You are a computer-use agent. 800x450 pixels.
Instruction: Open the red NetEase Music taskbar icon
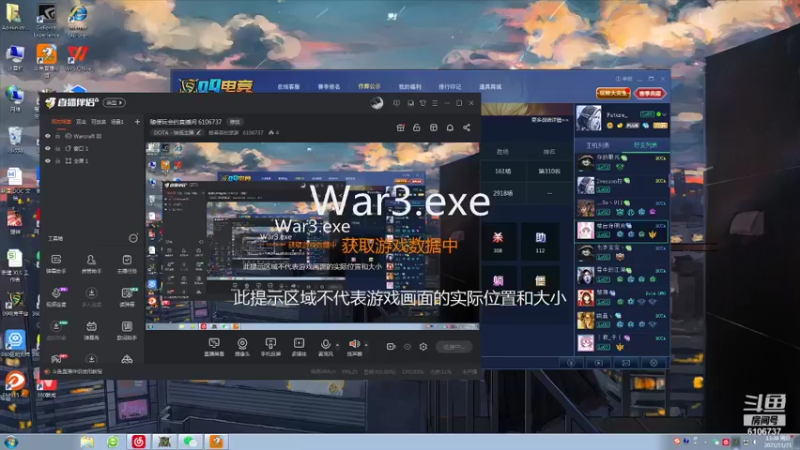pos(138,442)
